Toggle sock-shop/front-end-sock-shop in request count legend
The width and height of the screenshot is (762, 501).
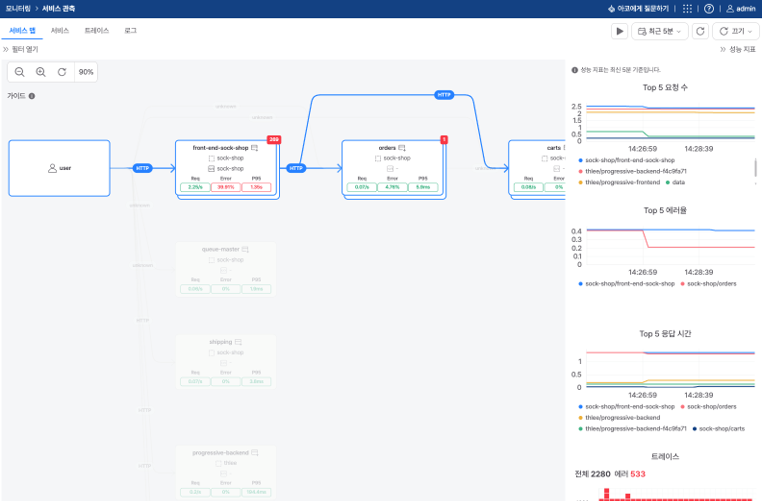click(x=627, y=160)
